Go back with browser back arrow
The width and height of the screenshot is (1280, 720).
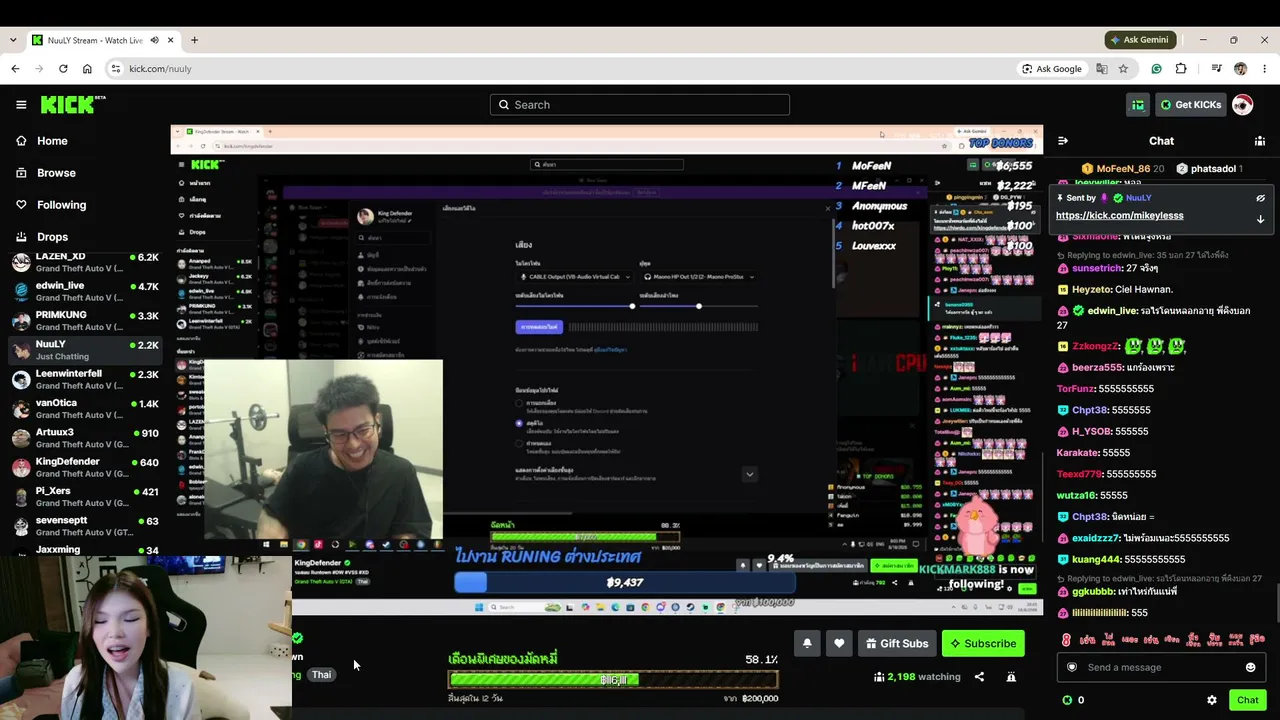click(x=15, y=69)
